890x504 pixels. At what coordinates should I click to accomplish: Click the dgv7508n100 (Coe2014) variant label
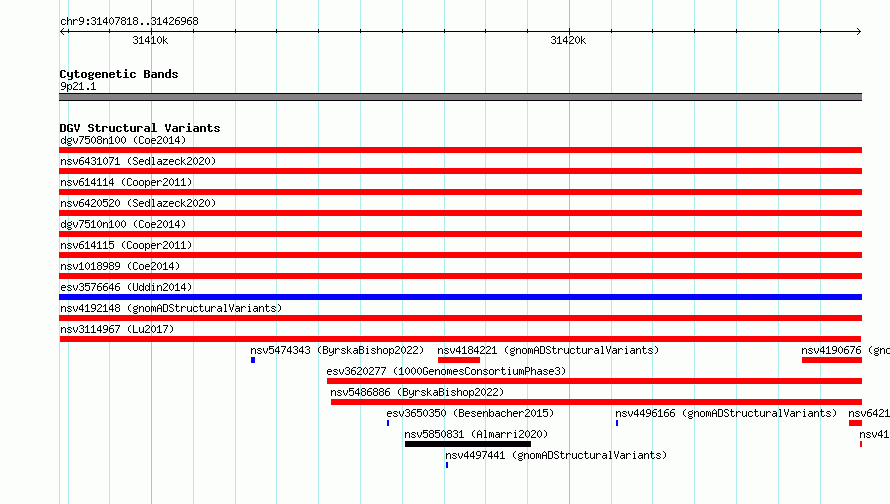(123, 140)
